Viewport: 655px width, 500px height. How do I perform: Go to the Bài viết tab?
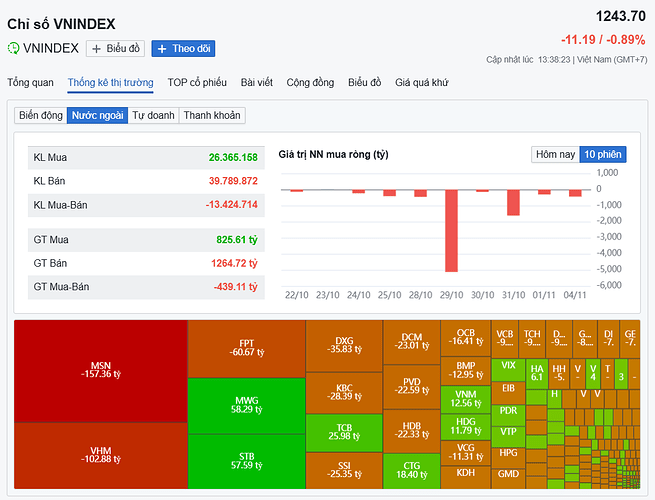point(256,82)
